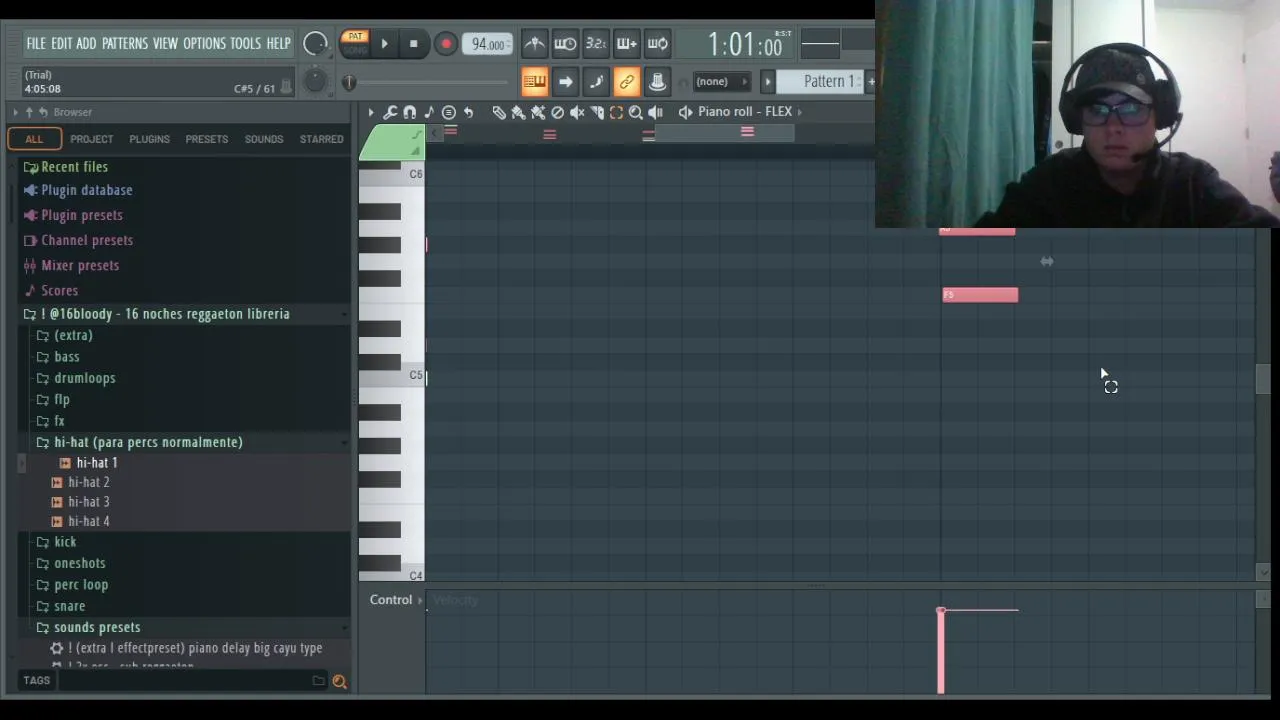Toggle wait for input to start playing

565,43
